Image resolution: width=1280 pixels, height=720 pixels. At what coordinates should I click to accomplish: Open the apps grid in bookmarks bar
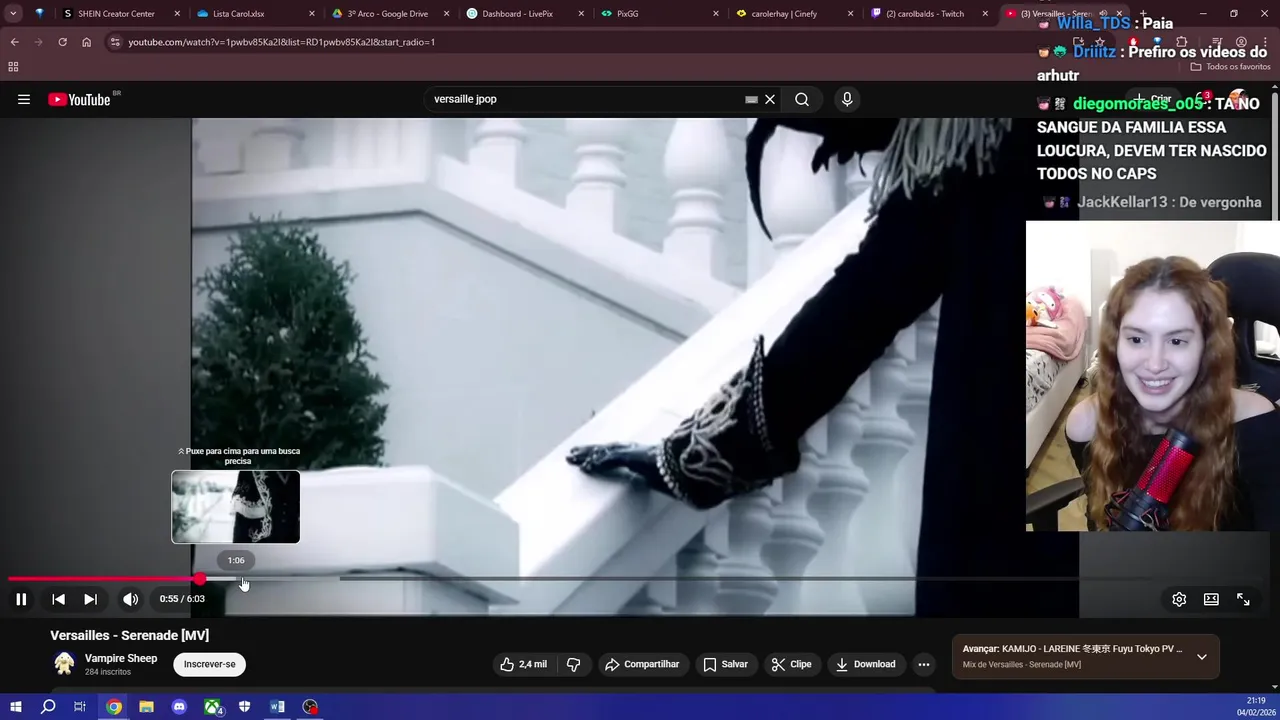tap(13, 67)
